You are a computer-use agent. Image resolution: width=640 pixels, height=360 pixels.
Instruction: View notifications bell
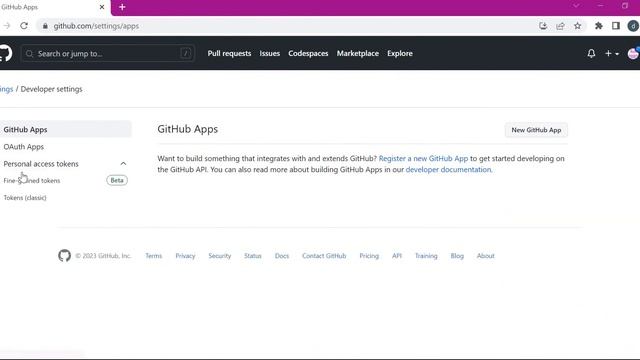point(591,53)
